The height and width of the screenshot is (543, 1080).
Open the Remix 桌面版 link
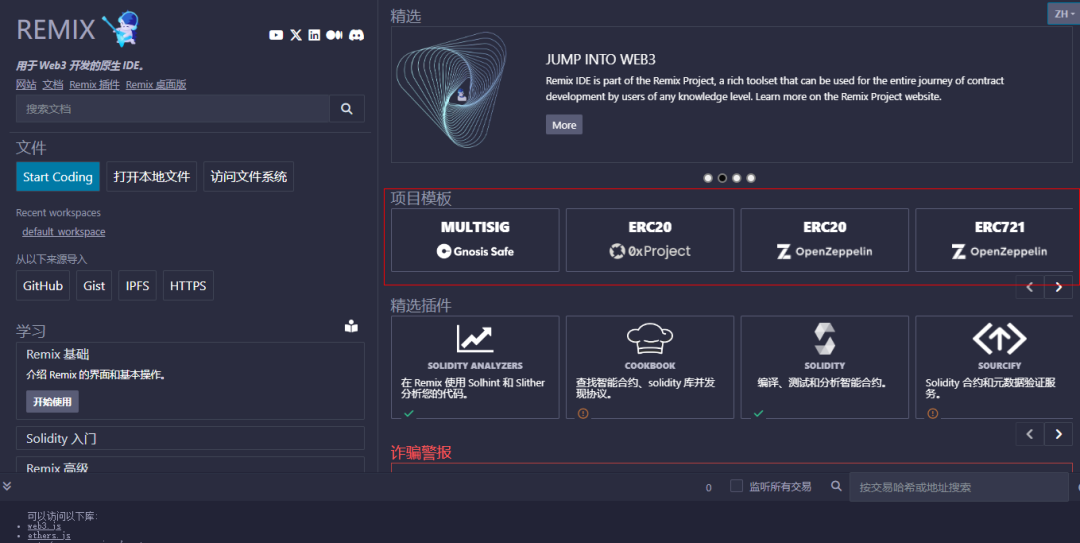click(x=156, y=85)
